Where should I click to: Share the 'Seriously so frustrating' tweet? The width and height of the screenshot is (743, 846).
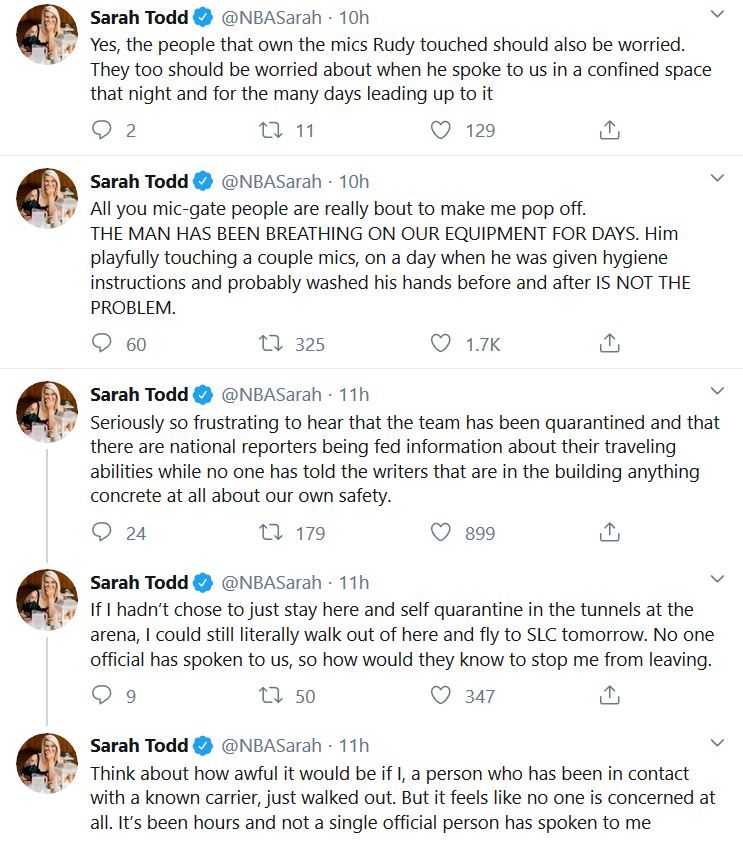(x=610, y=532)
